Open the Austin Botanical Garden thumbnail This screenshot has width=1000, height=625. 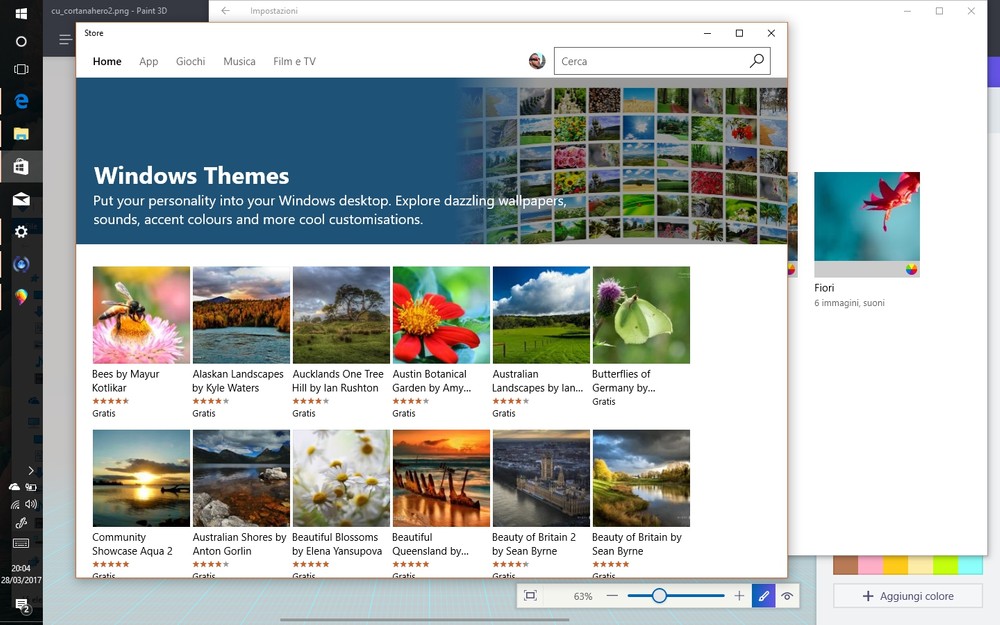point(441,315)
